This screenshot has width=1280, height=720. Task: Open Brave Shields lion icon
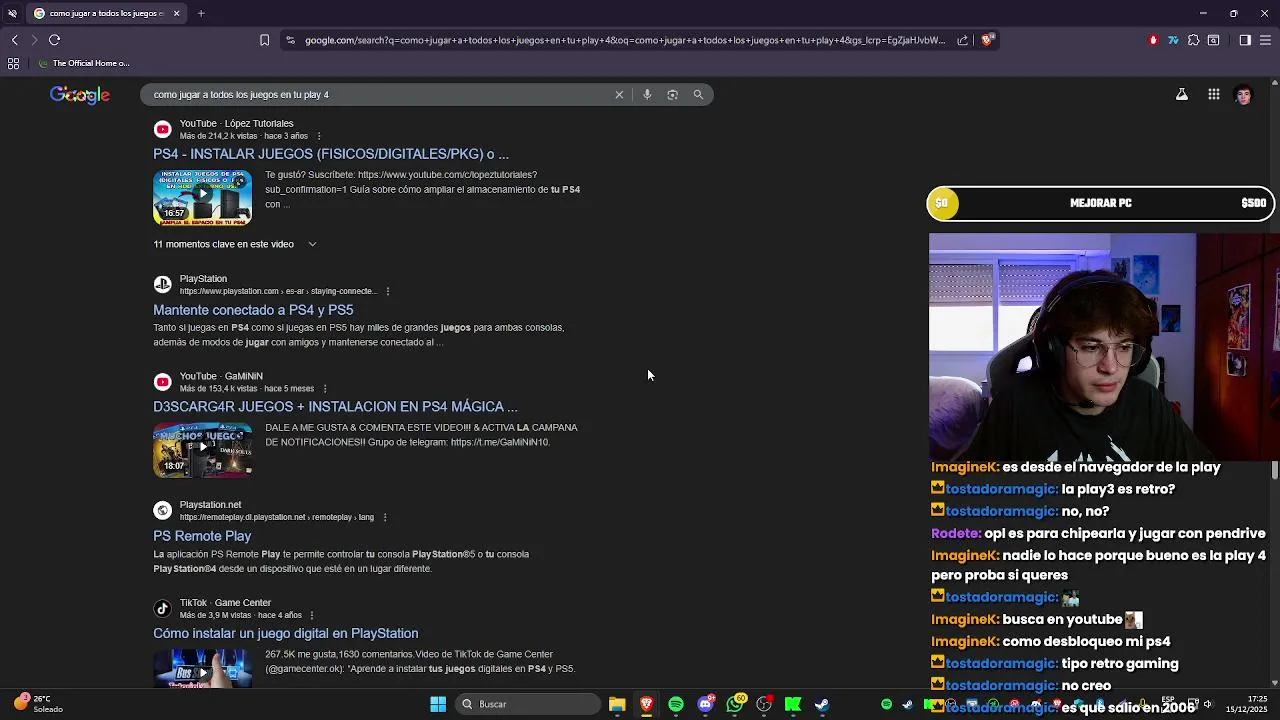[x=987, y=40]
